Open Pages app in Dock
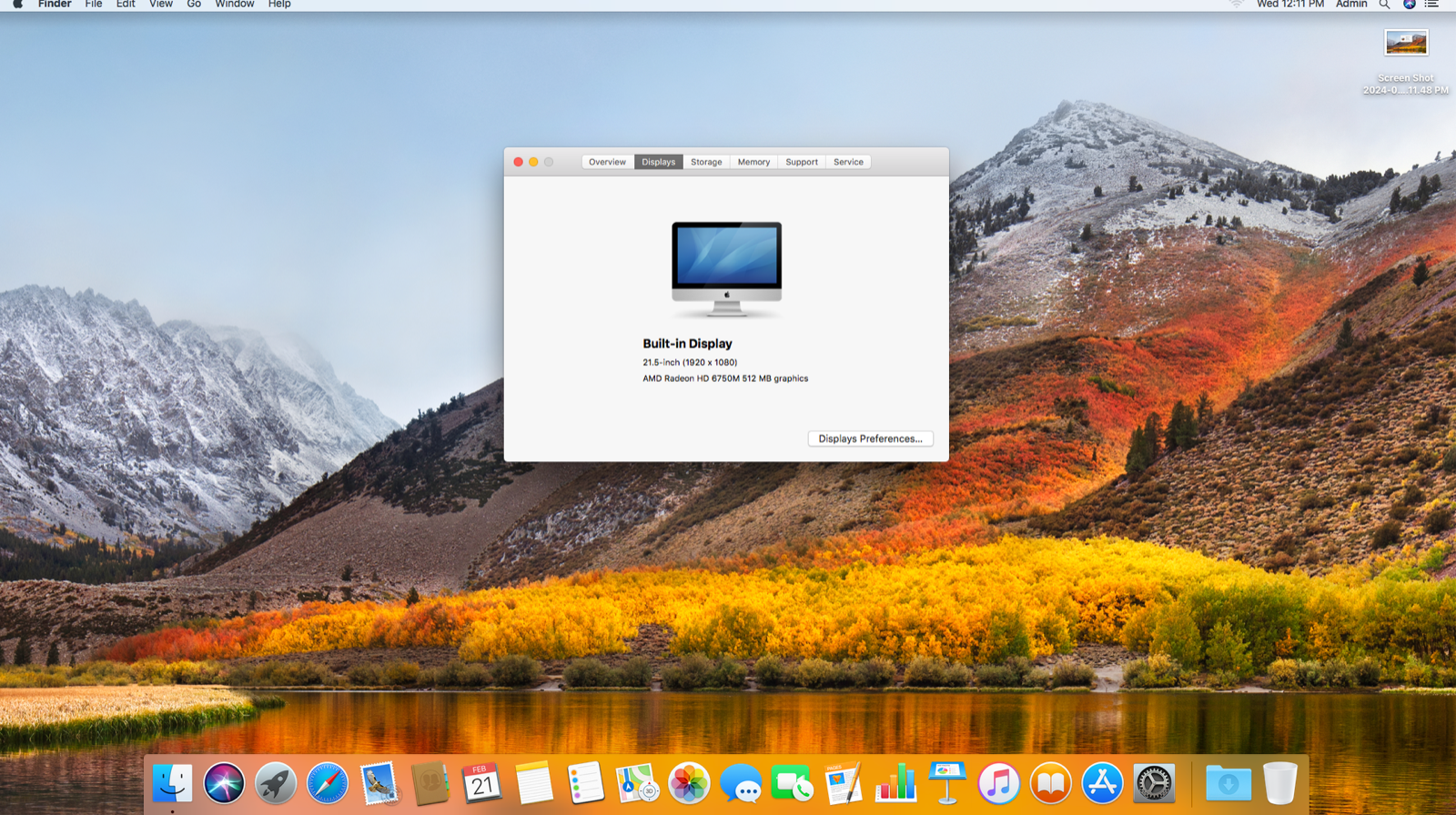The height and width of the screenshot is (815, 1456). coord(844,783)
